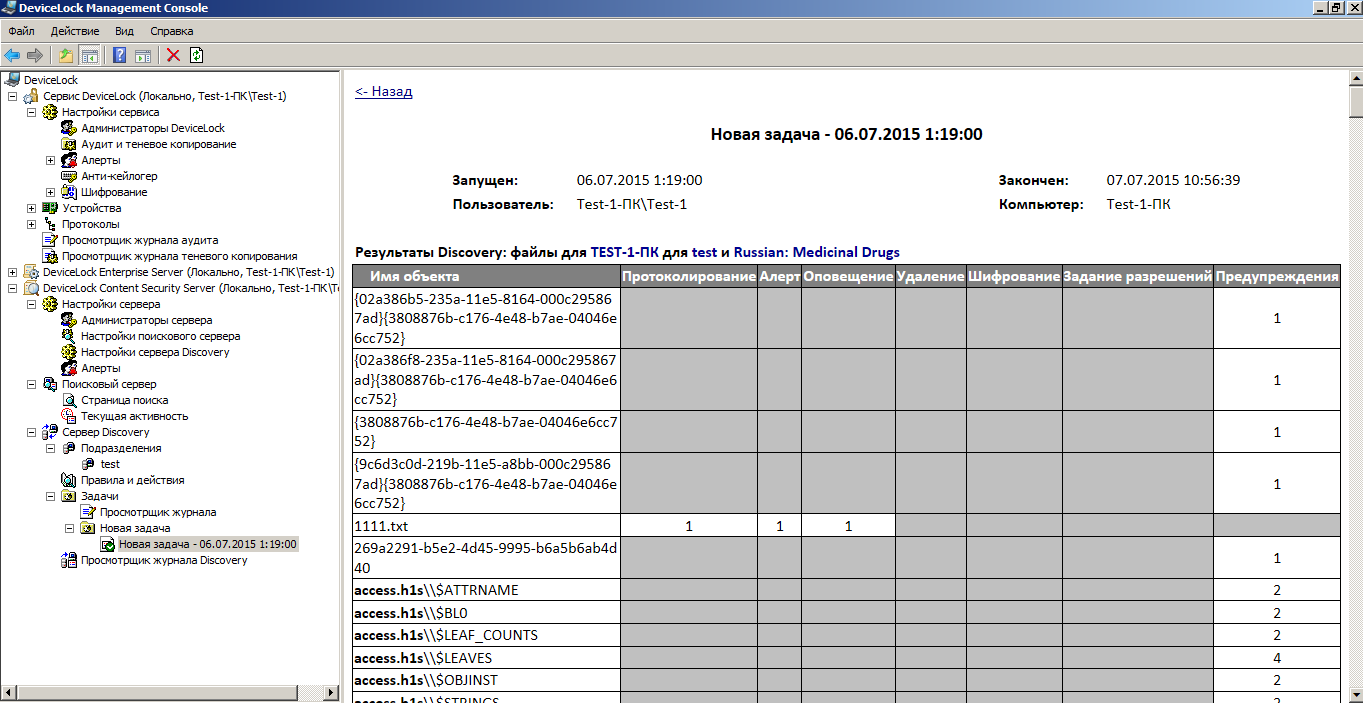The image size is (1363, 703).
Task: Click the 1111.txt row name cell
Action: click(x=486, y=525)
